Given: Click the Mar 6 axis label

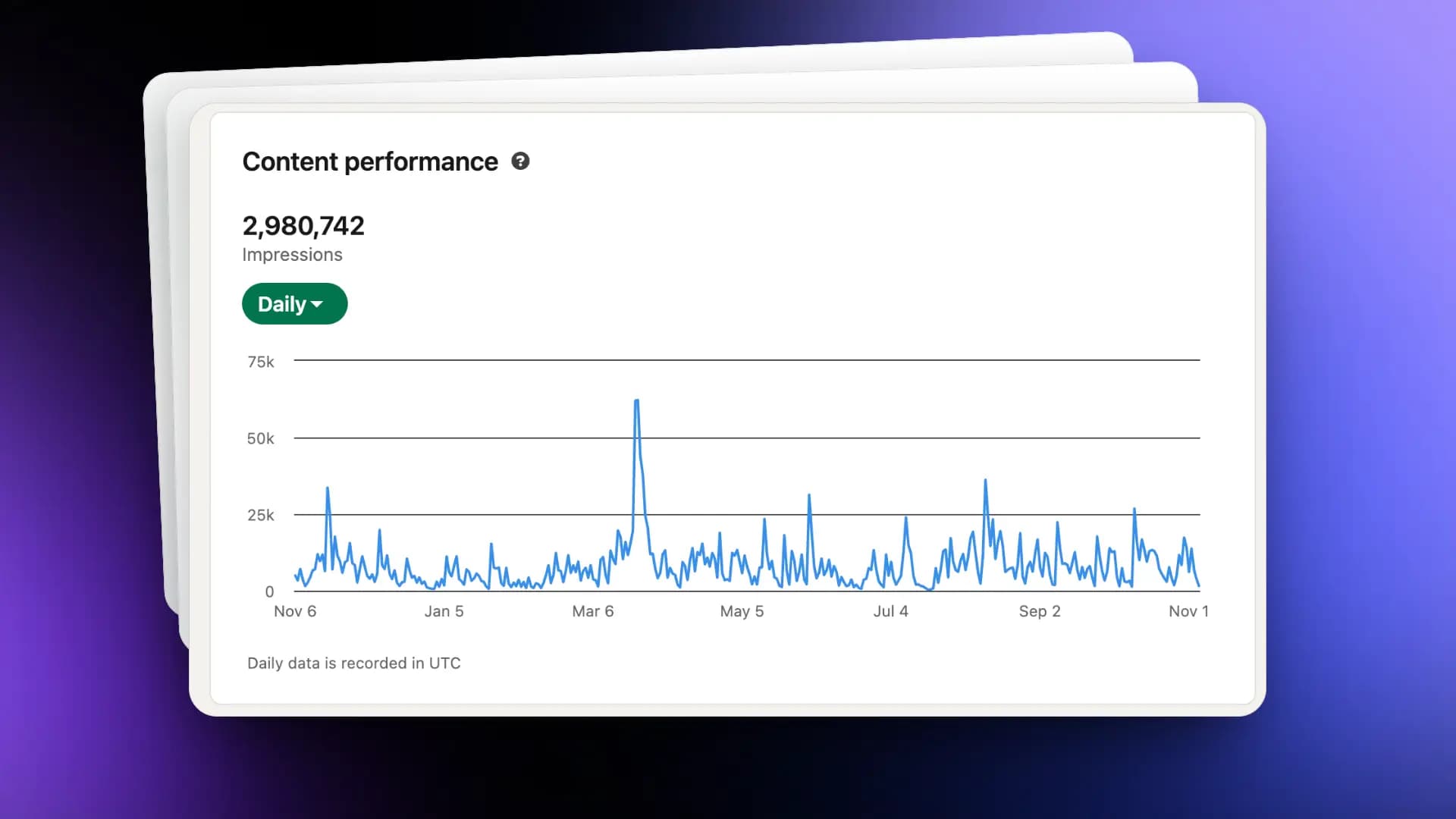Looking at the screenshot, I should click(x=593, y=611).
